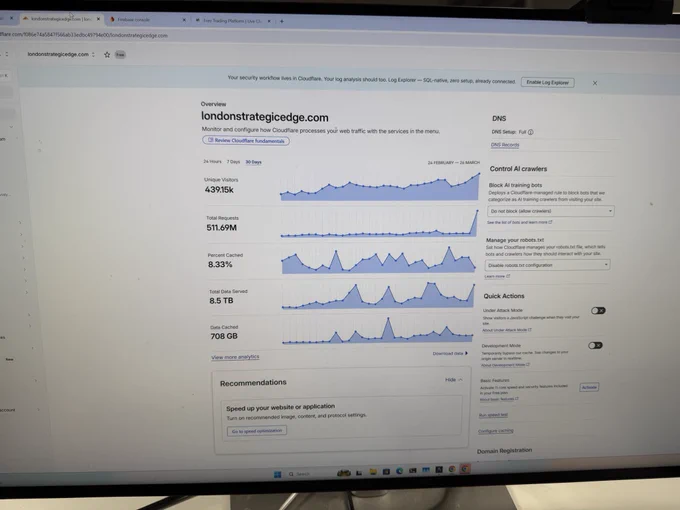Open the DNS Setup info icon
The height and width of the screenshot is (510, 680).
pos(531,132)
